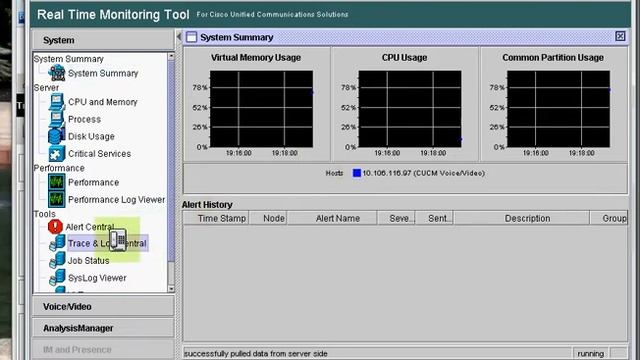Sort by Group column header

pyautogui.click(x=609, y=218)
